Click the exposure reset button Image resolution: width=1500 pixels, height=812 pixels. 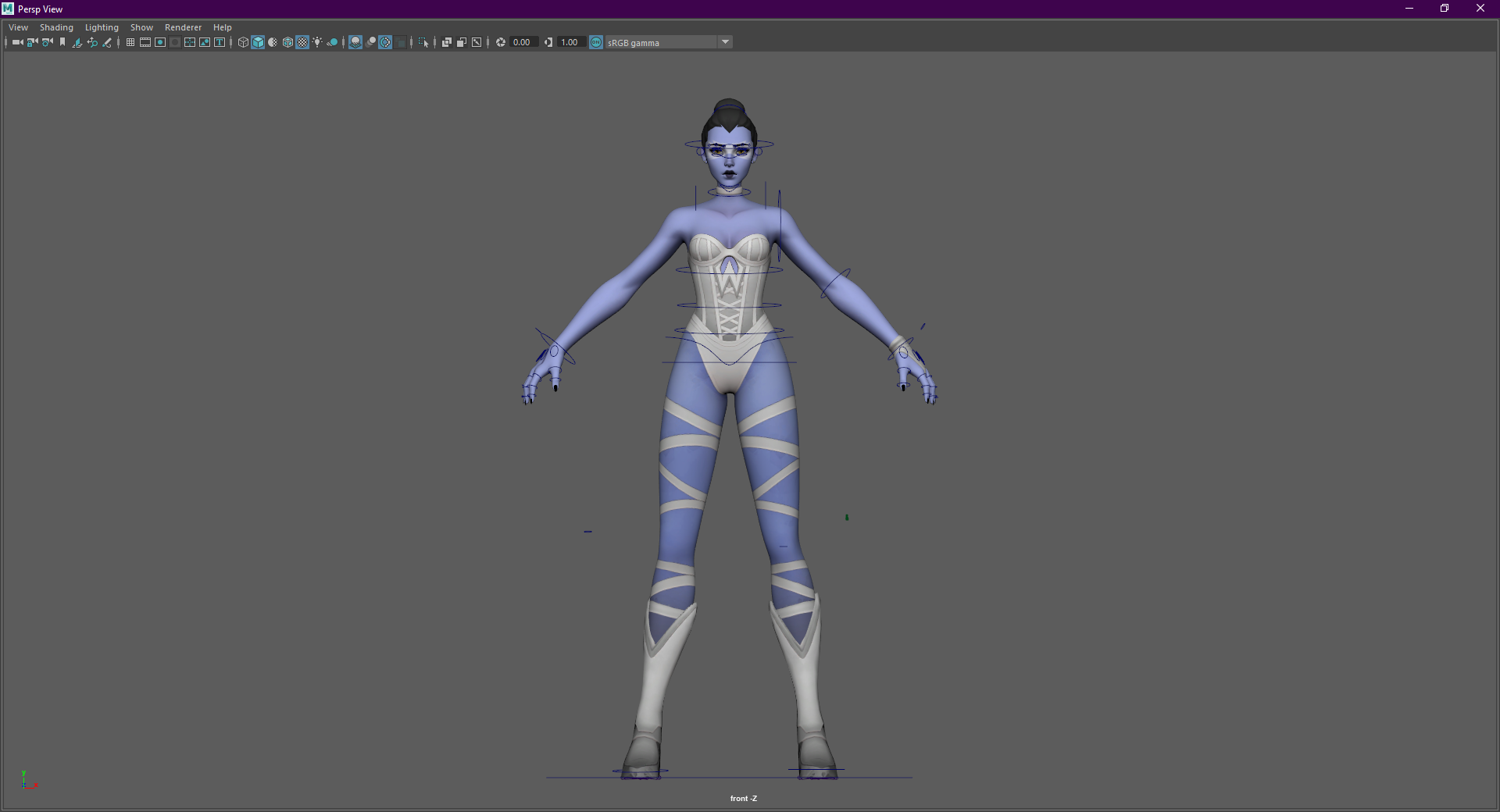pyautogui.click(x=501, y=42)
